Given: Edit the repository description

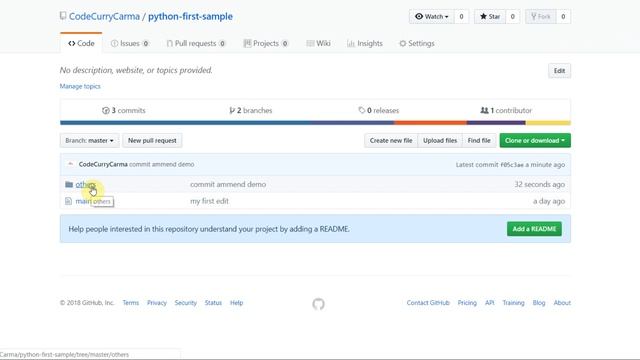Looking at the screenshot, I should (x=559, y=71).
